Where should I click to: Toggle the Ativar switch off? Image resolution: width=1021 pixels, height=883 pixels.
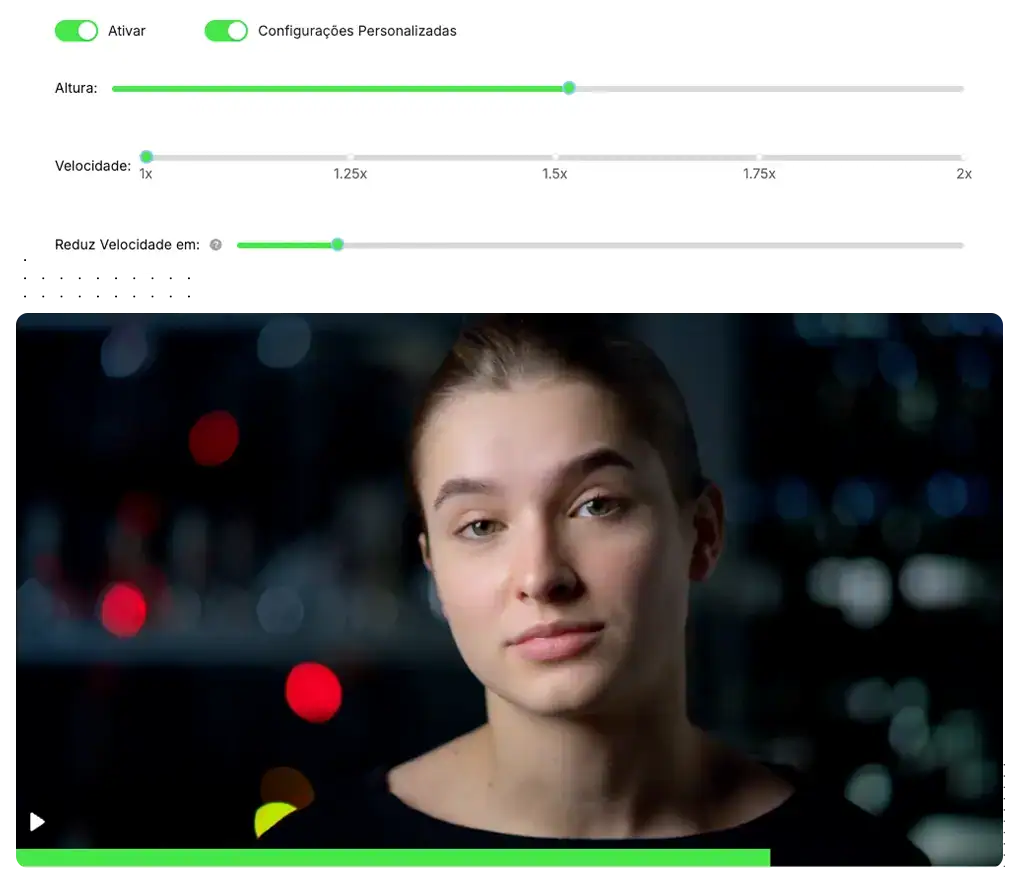tap(76, 31)
